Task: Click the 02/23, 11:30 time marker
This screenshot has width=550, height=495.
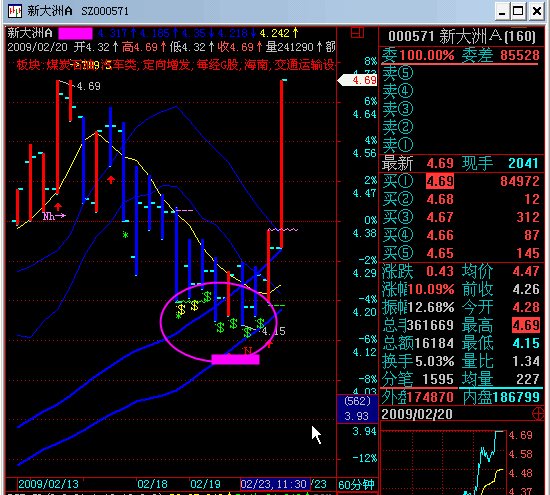Action: pyautogui.click(x=275, y=484)
